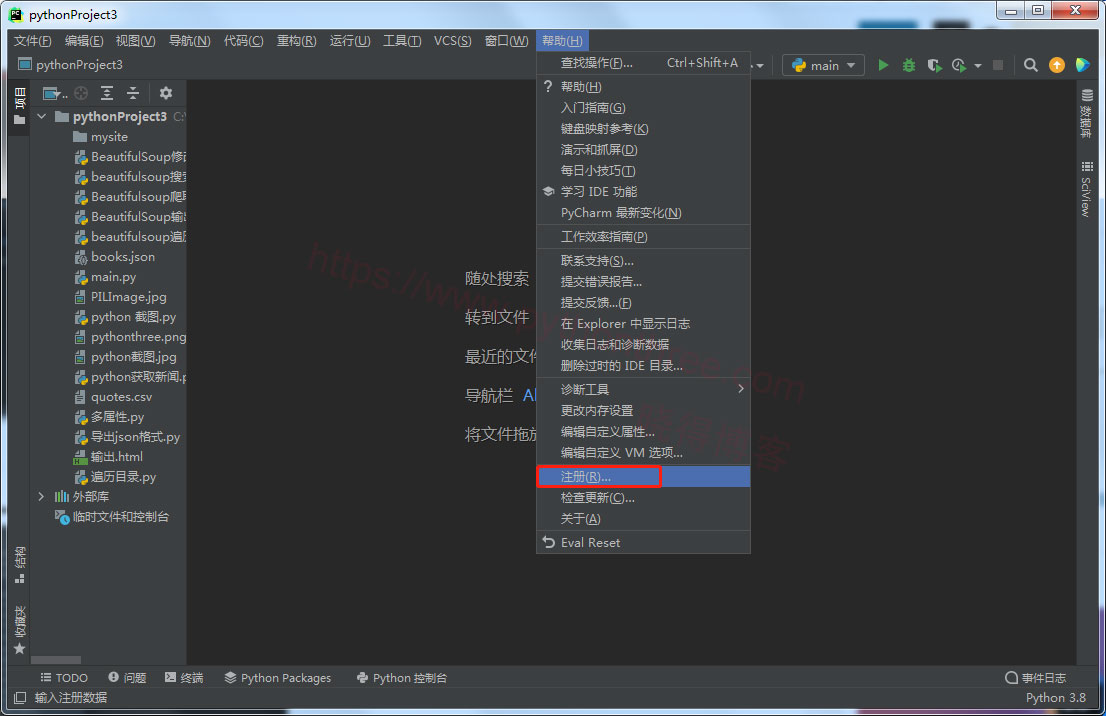This screenshot has height=716, width=1106.
Task: Select quotes.csv file
Action: click(x=121, y=397)
